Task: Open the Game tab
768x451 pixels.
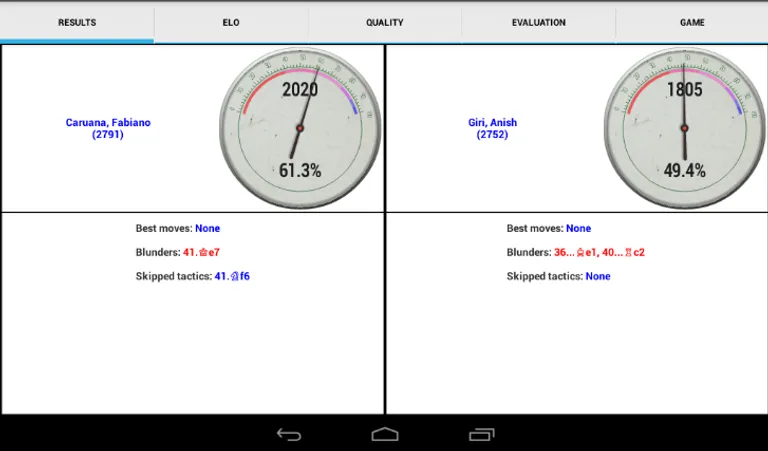Action: [692, 22]
